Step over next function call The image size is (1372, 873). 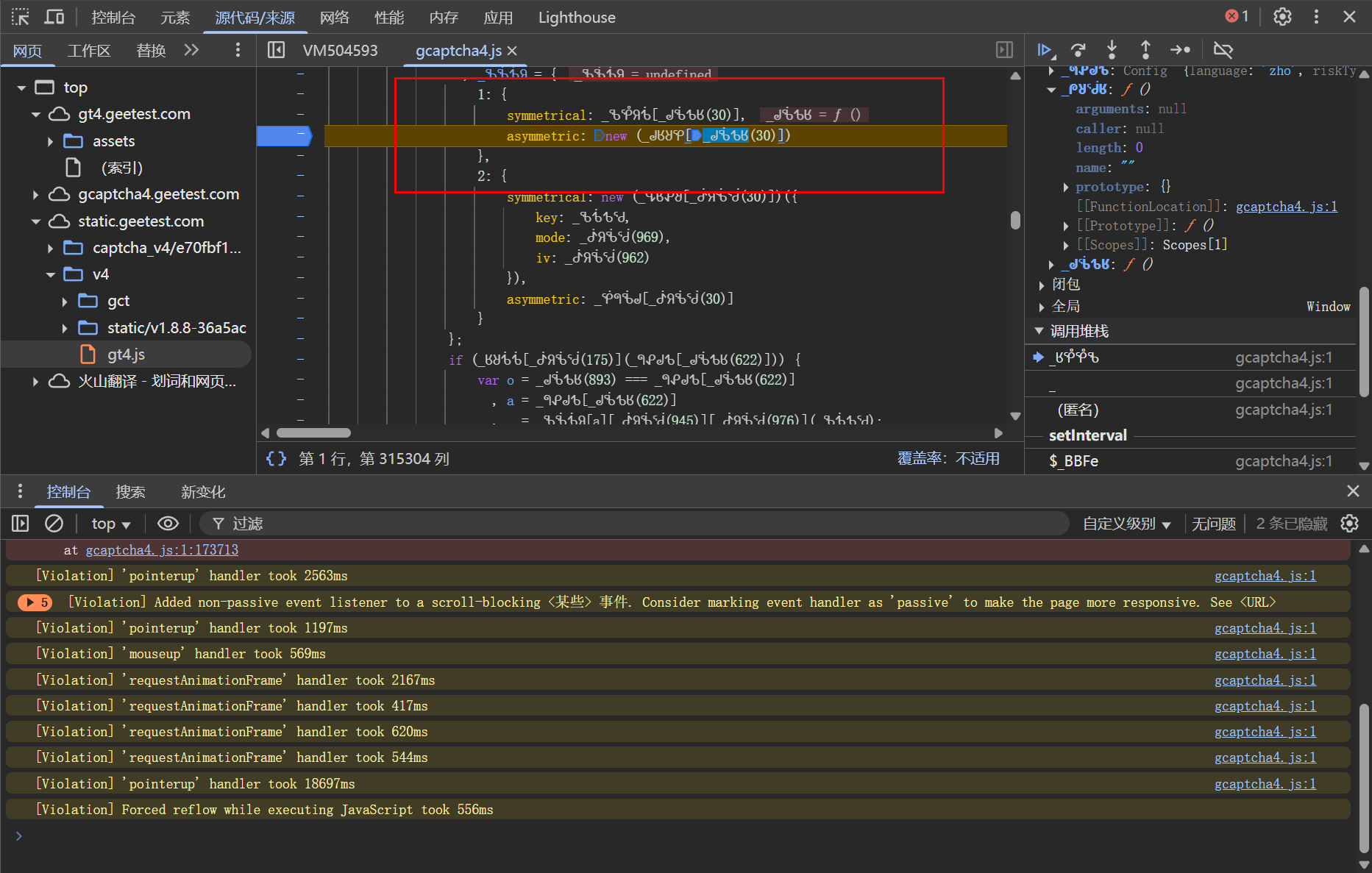pyautogui.click(x=1078, y=50)
